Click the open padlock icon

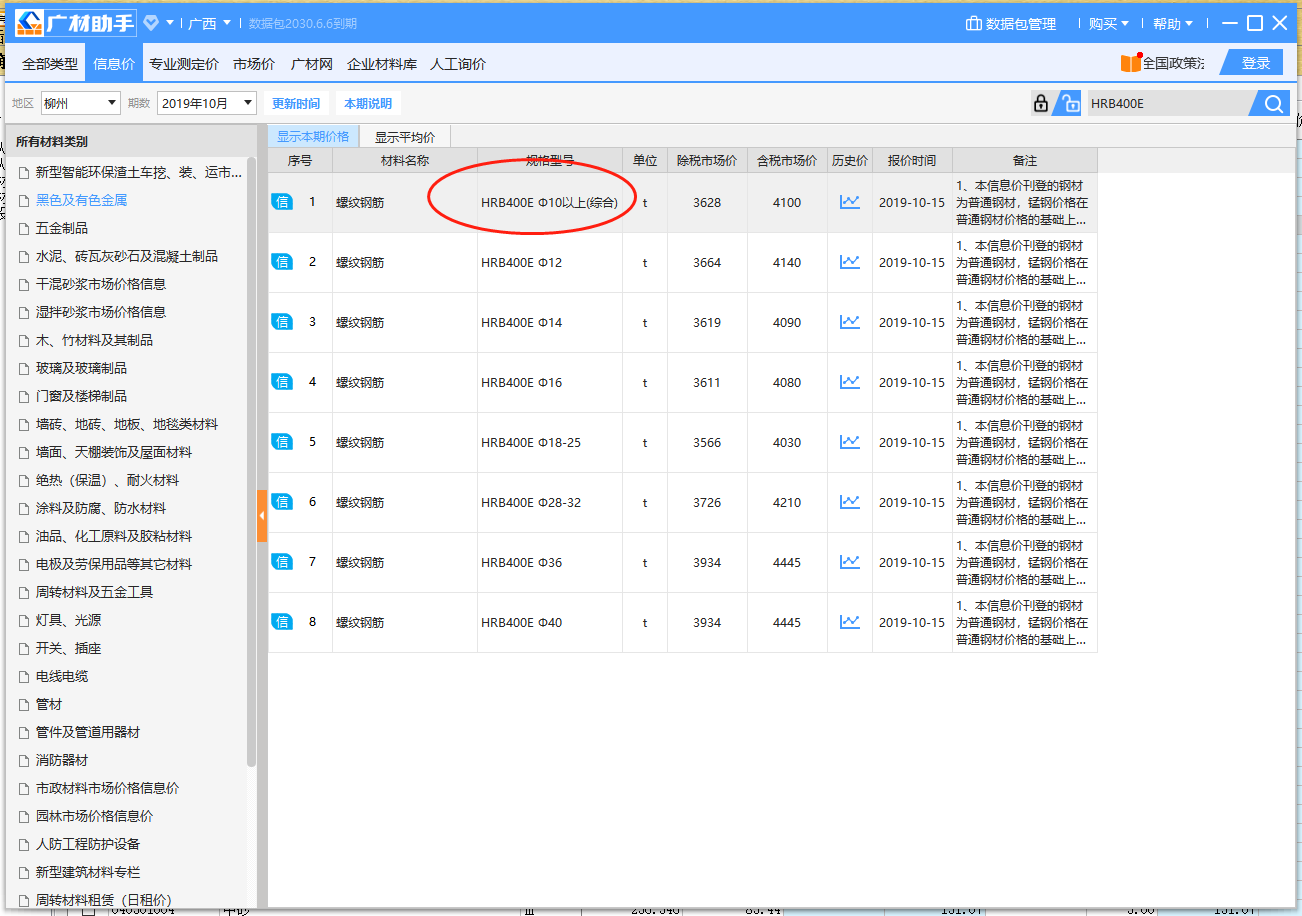(x=1070, y=103)
